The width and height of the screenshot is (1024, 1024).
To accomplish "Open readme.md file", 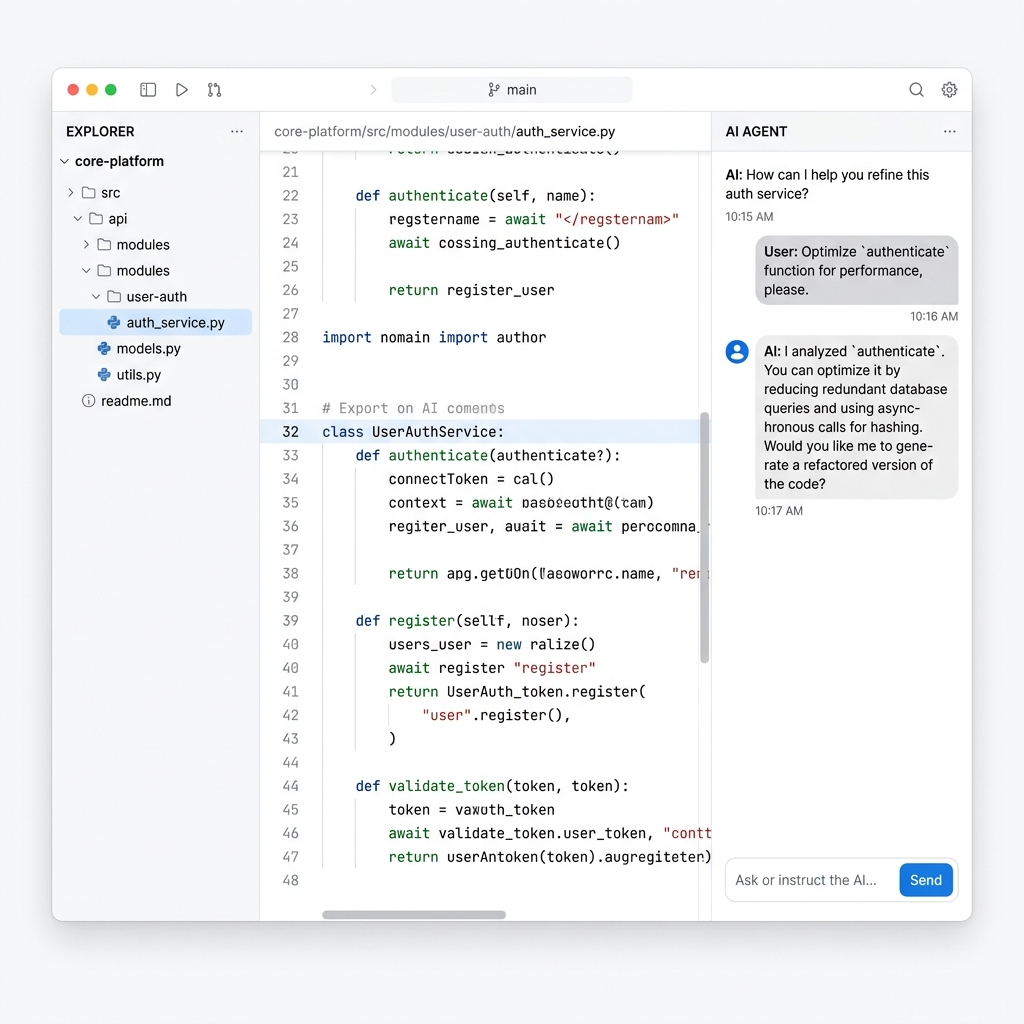I will (x=136, y=401).
